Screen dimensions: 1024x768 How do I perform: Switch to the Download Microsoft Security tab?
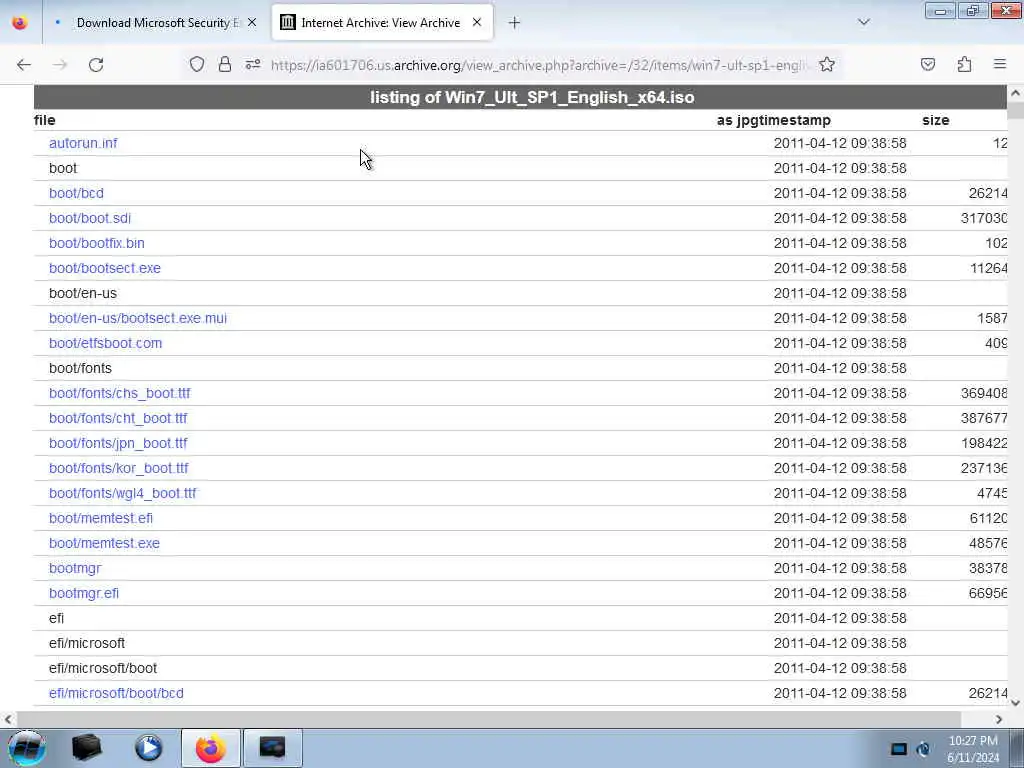pos(157,23)
